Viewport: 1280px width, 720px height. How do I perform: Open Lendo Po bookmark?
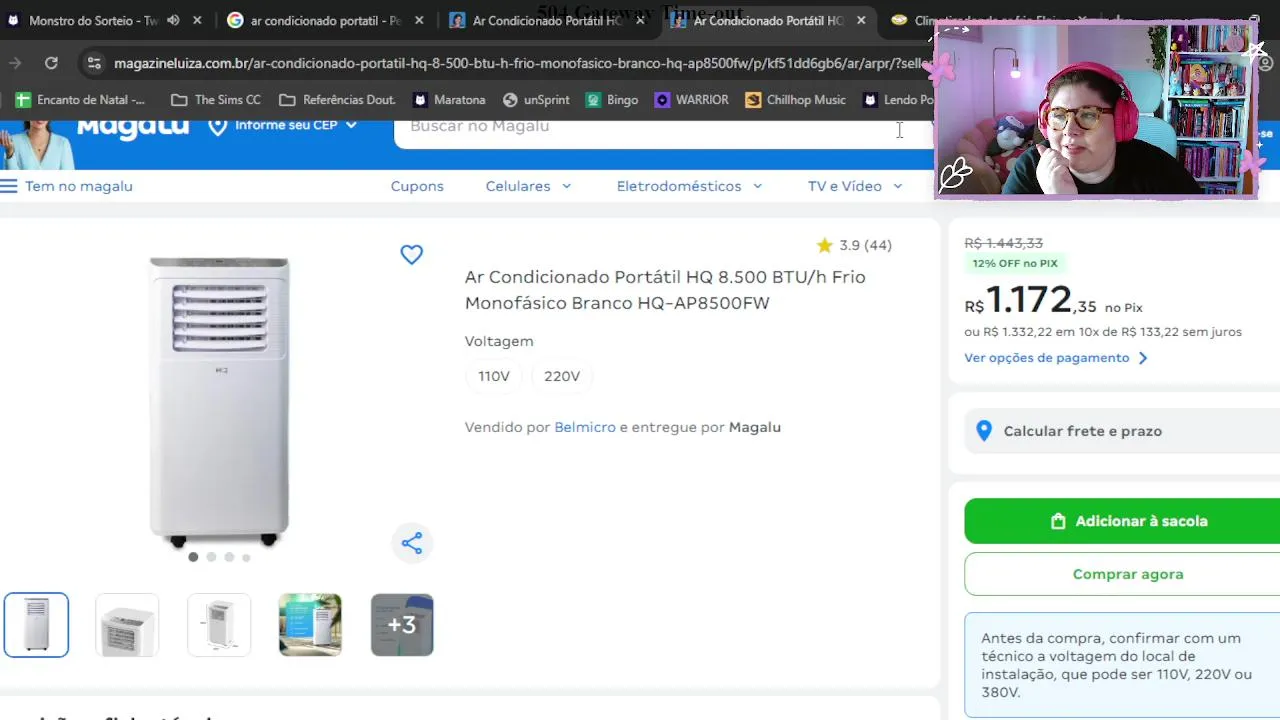coord(898,100)
